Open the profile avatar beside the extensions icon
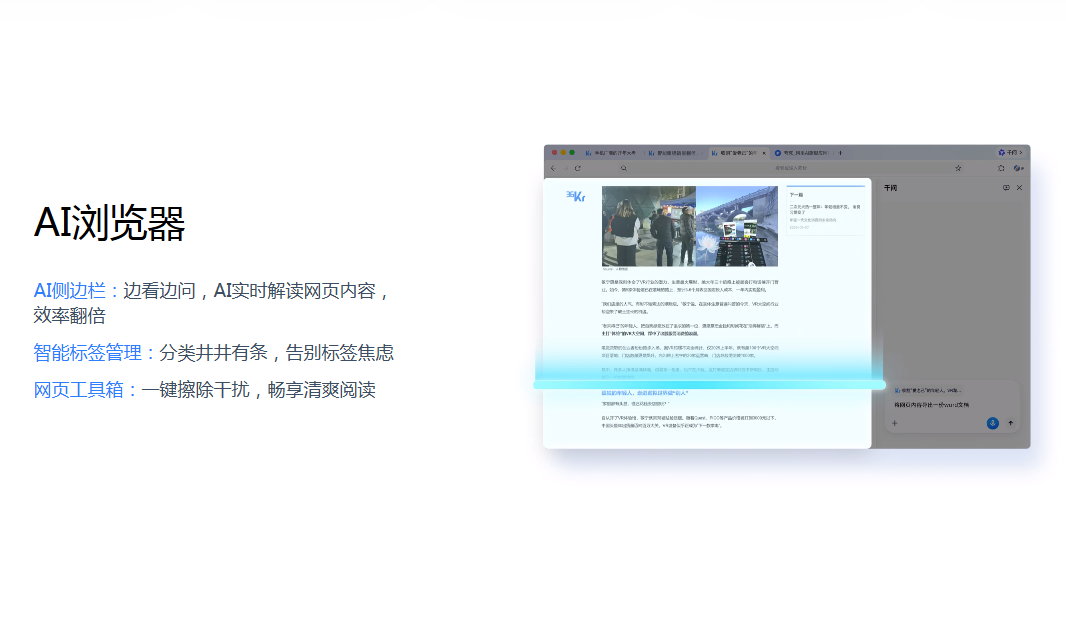Viewport: 1066px width, 632px height. (x=1018, y=168)
